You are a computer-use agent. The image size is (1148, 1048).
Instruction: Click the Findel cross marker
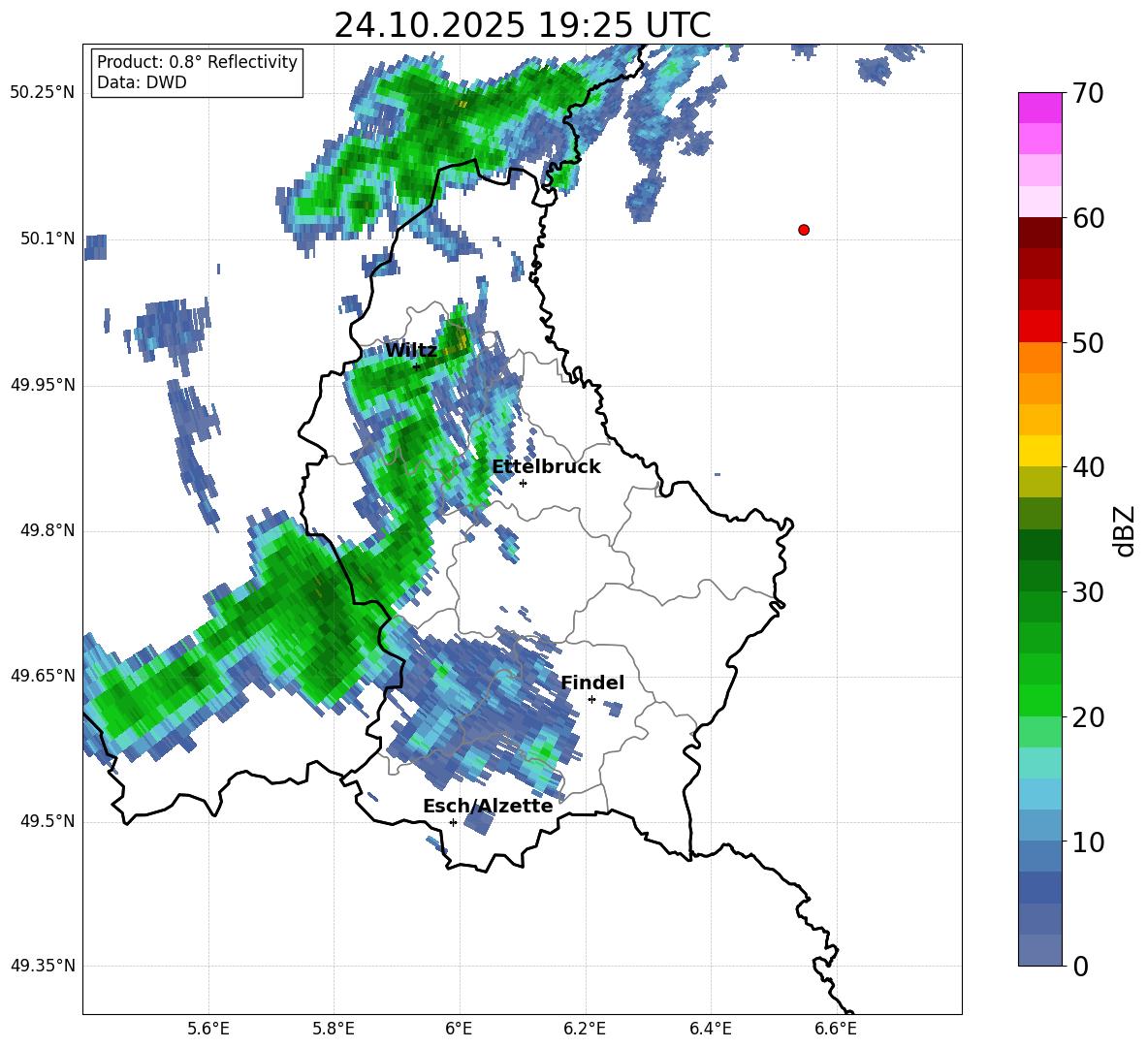[591, 700]
